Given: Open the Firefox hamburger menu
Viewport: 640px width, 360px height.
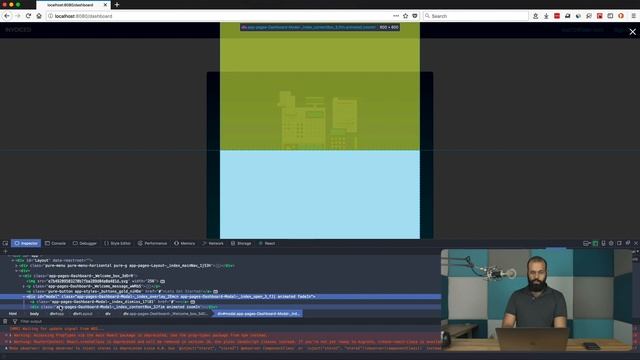Looking at the screenshot, I should 633,16.
